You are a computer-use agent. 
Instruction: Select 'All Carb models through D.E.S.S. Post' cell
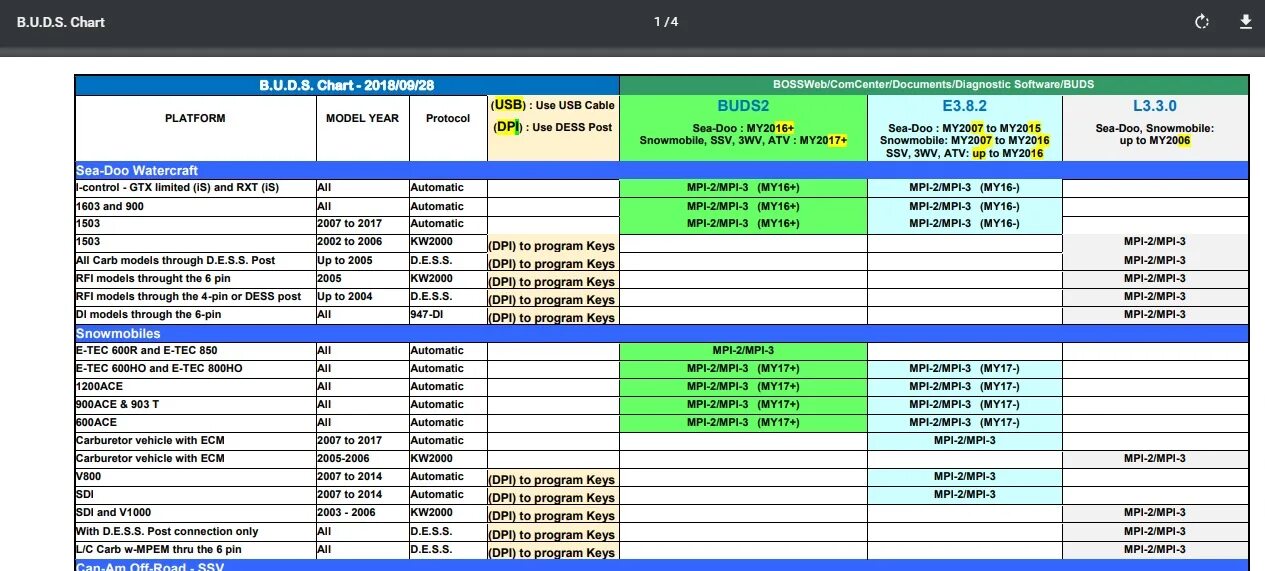pos(196,260)
